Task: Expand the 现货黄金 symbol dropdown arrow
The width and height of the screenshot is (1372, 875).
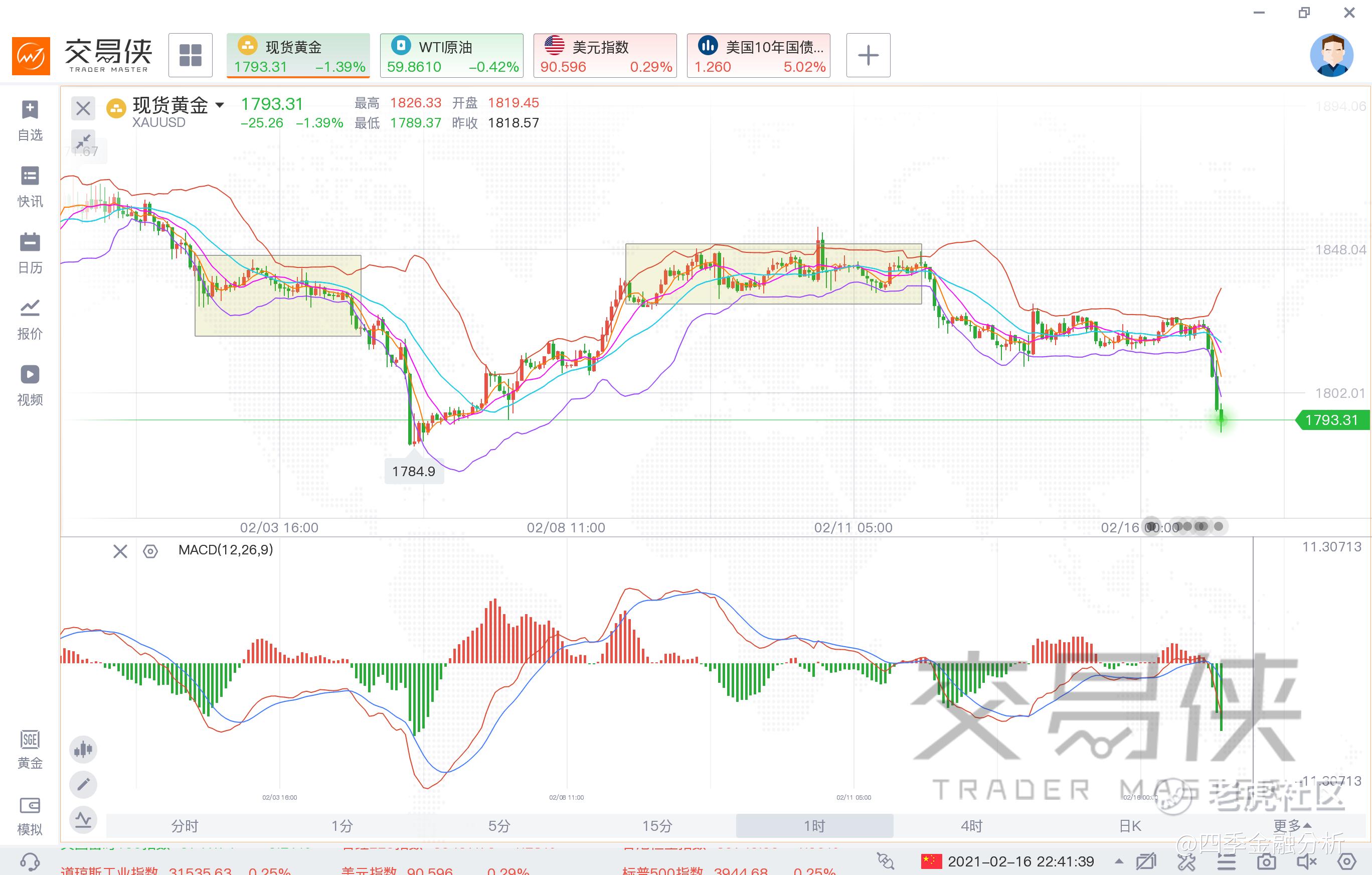Action: 219,105
